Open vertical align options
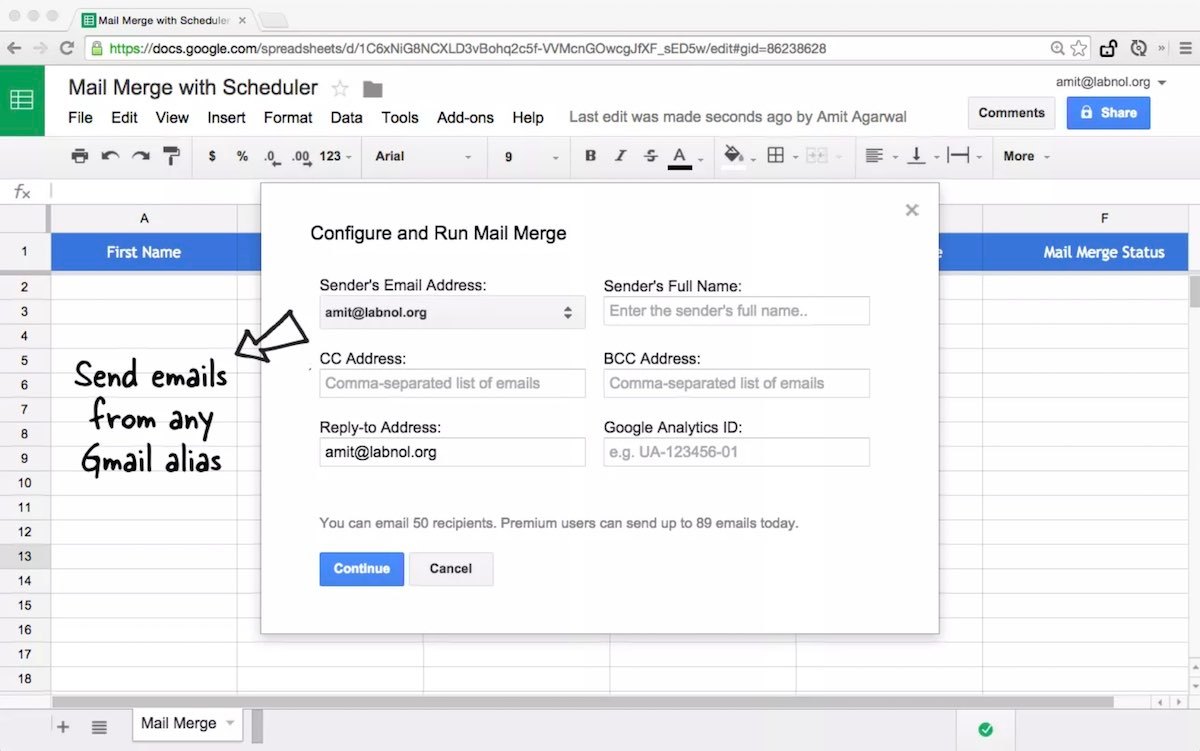Screen dimensions: 1200x751 pyautogui.click(x=915, y=156)
